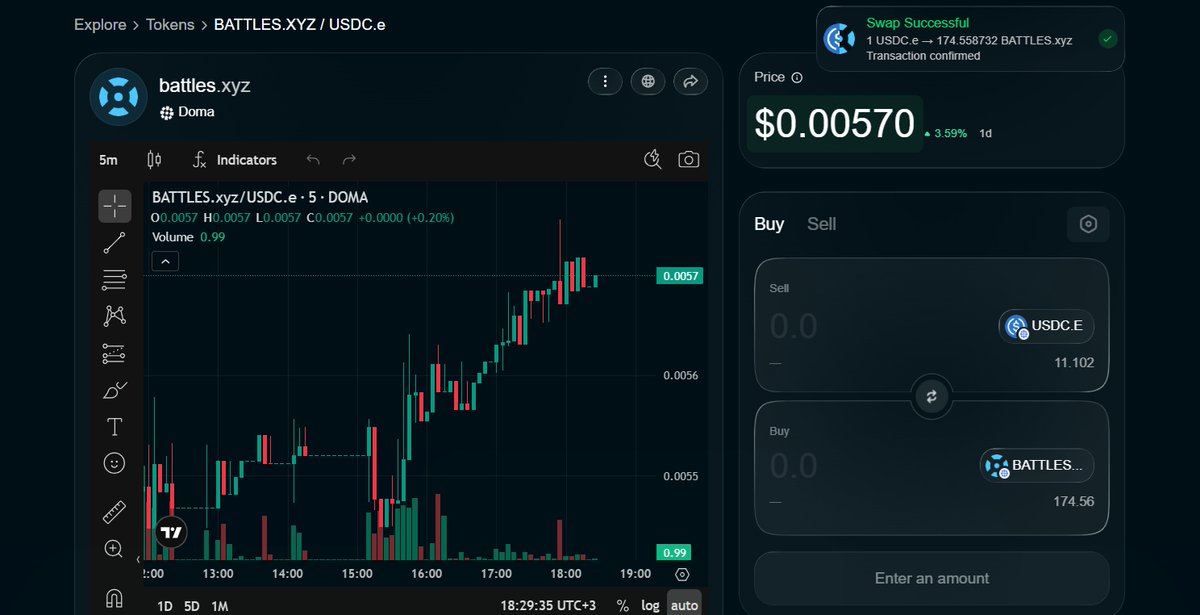Open swap settings hexagon icon
The width and height of the screenshot is (1200, 615).
(1088, 225)
